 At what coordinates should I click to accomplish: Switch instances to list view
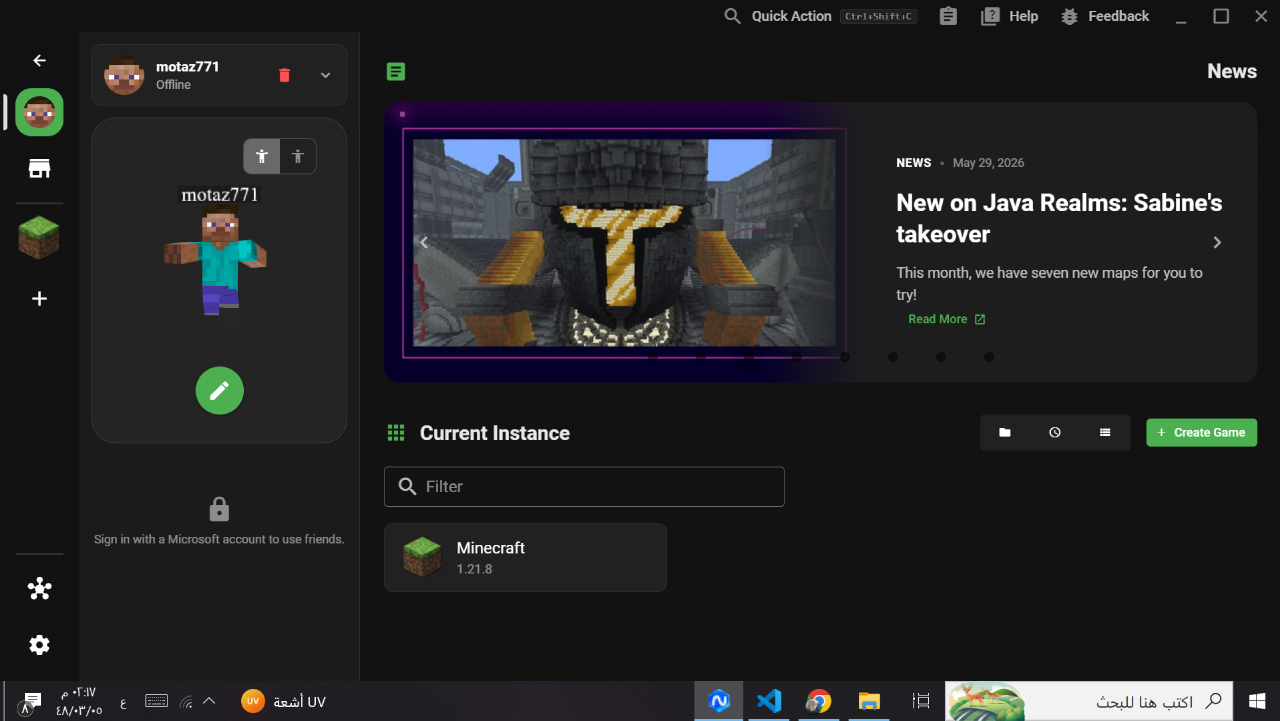tap(1105, 433)
